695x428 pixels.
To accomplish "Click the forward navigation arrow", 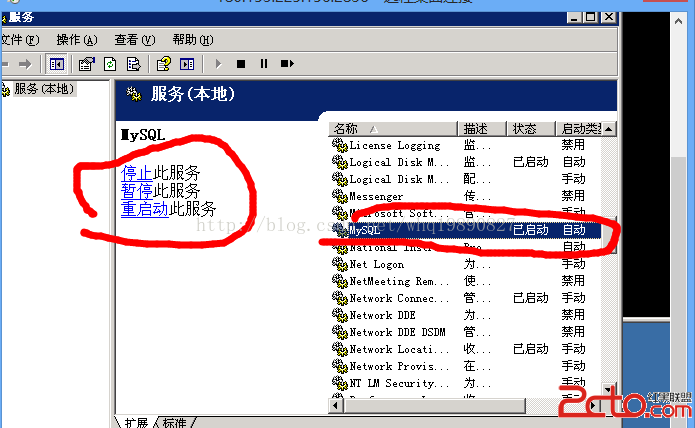I will pyautogui.click(x=25, y=64).
